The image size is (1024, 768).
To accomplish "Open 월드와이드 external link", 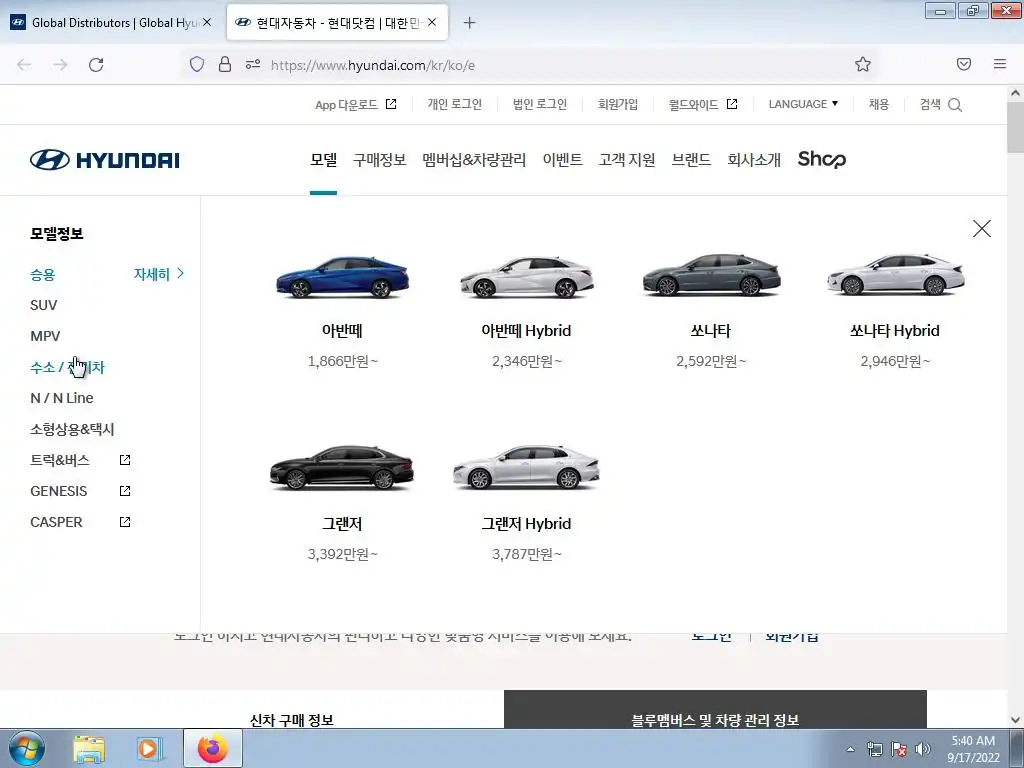I will [703, 104].
